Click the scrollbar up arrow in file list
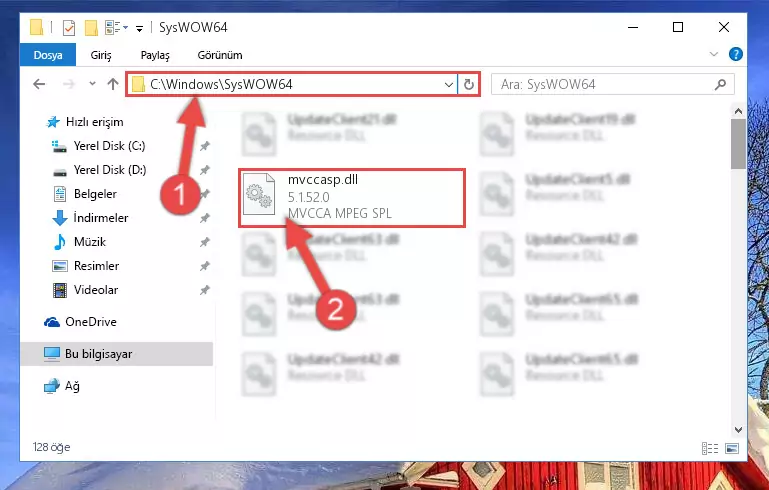 point(738,111)
